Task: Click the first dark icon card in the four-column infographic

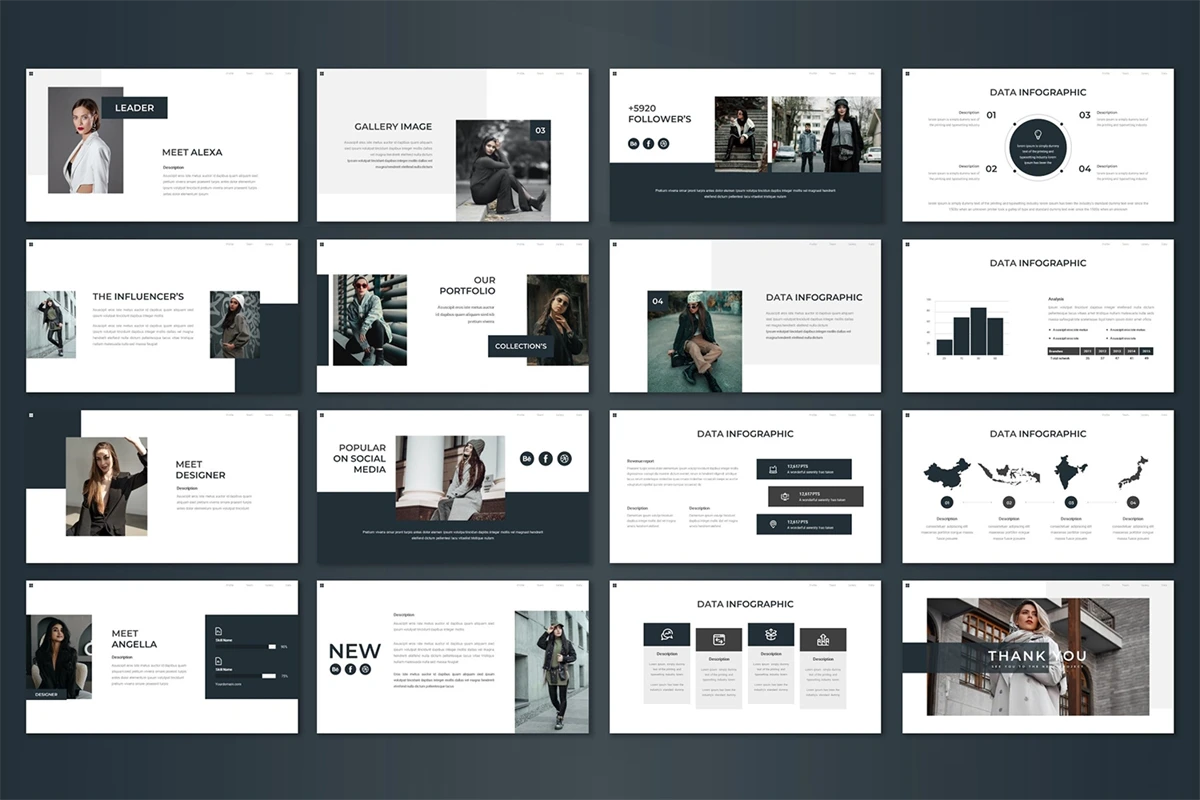Action: [666, 635]
